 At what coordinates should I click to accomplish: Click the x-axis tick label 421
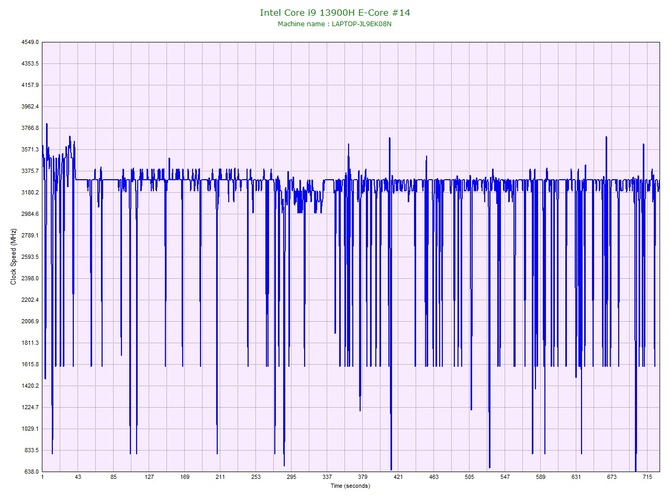point(398,477)
